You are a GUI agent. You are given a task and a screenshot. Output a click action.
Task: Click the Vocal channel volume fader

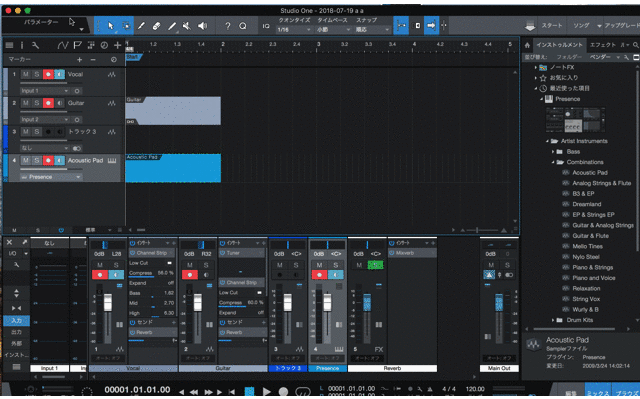108,303
